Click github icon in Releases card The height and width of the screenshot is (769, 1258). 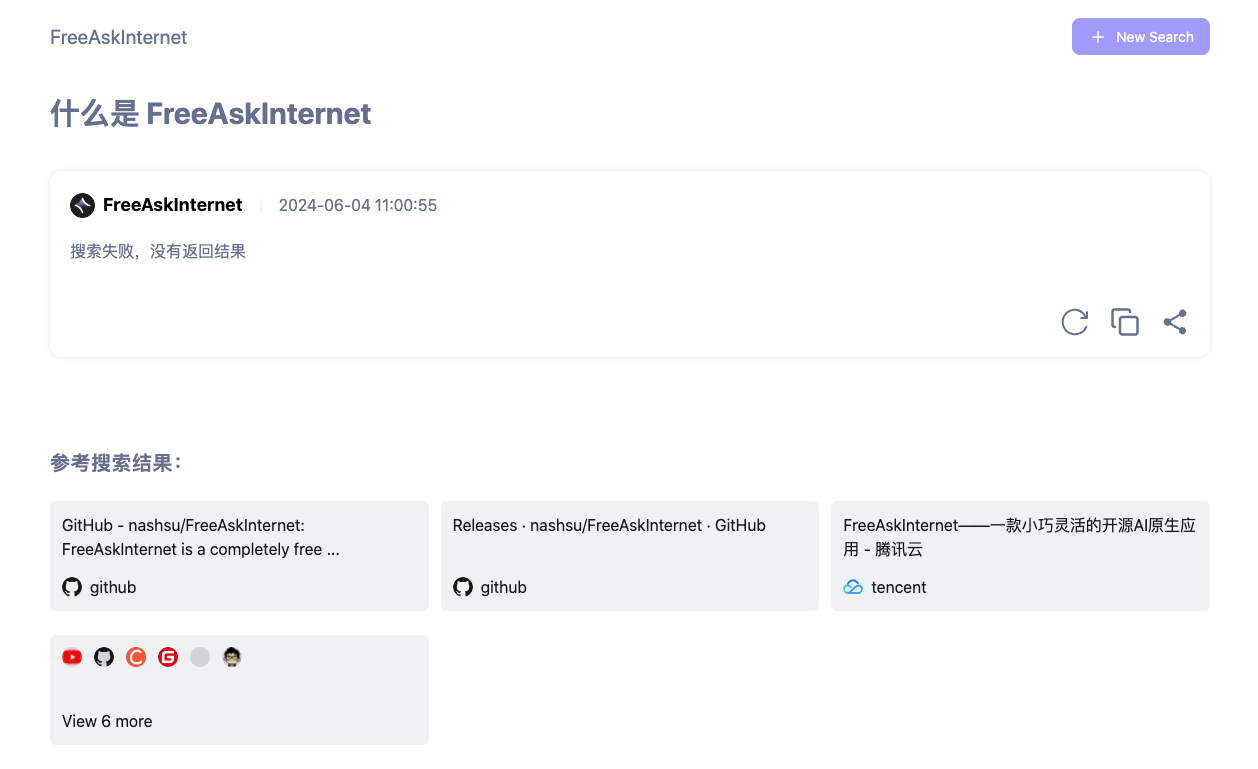pyautogui.click(x=463, y=587)
